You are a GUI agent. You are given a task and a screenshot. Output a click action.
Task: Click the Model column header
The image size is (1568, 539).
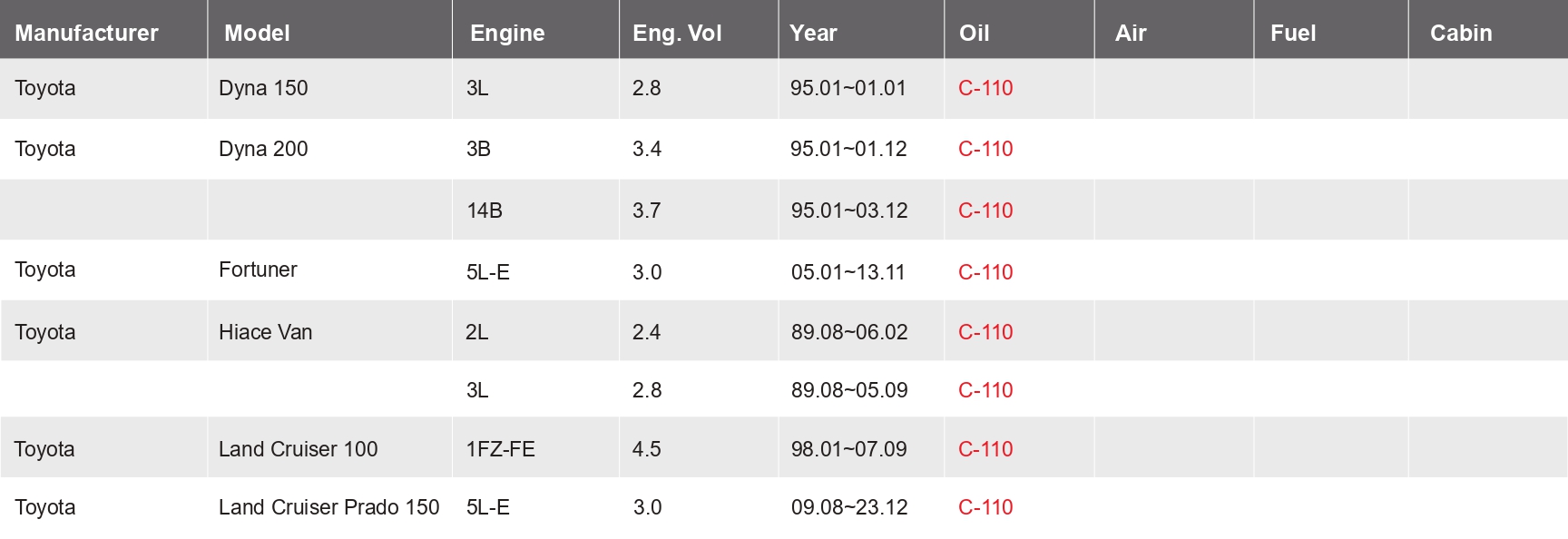257,34
